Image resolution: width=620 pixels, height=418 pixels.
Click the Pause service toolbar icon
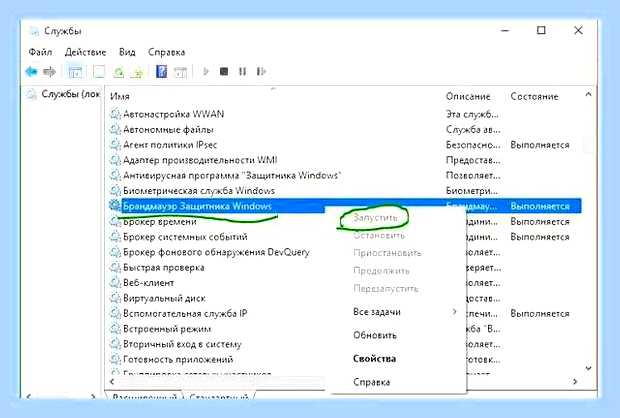point(242,72)
